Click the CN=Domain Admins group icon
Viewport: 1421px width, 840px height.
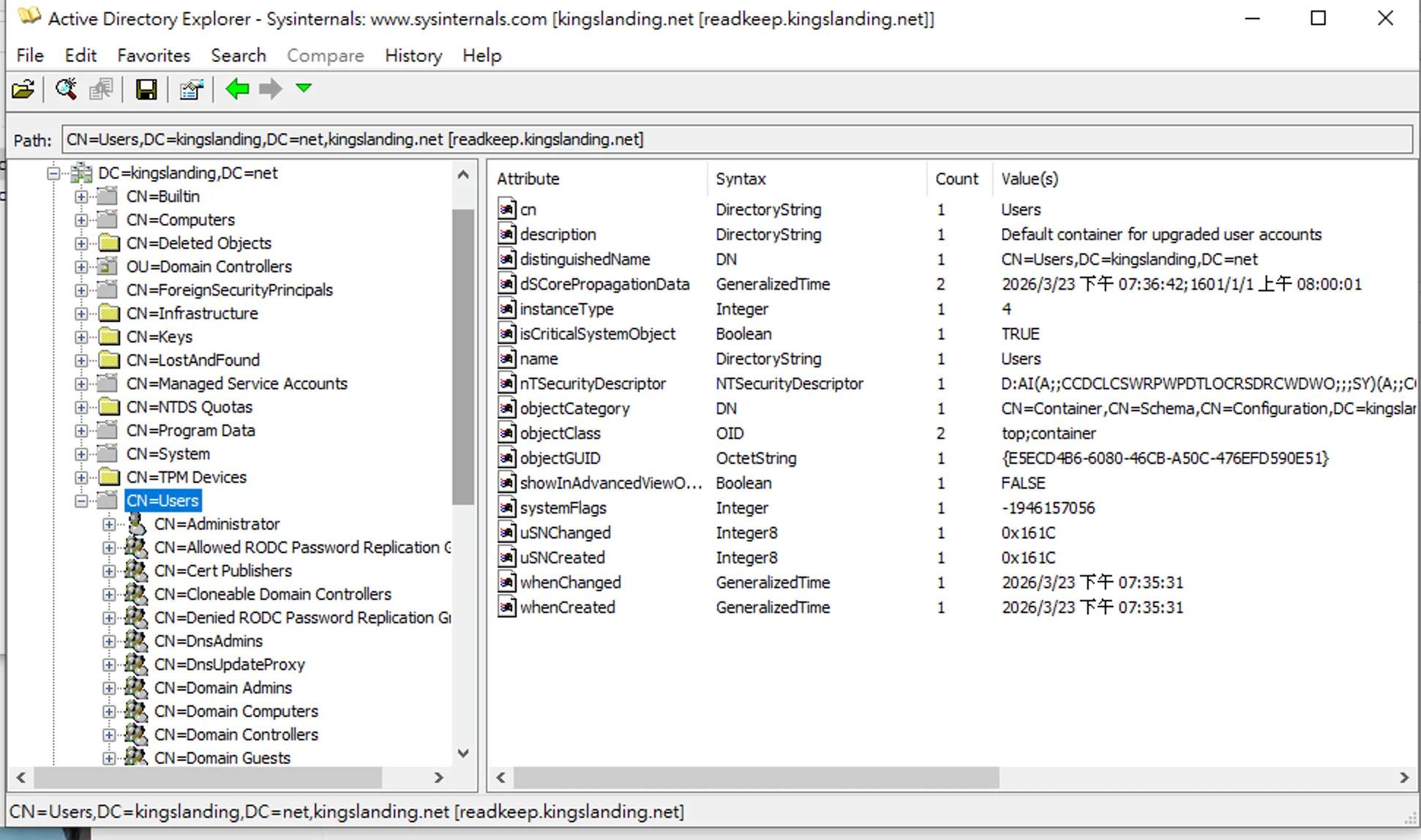135,688
